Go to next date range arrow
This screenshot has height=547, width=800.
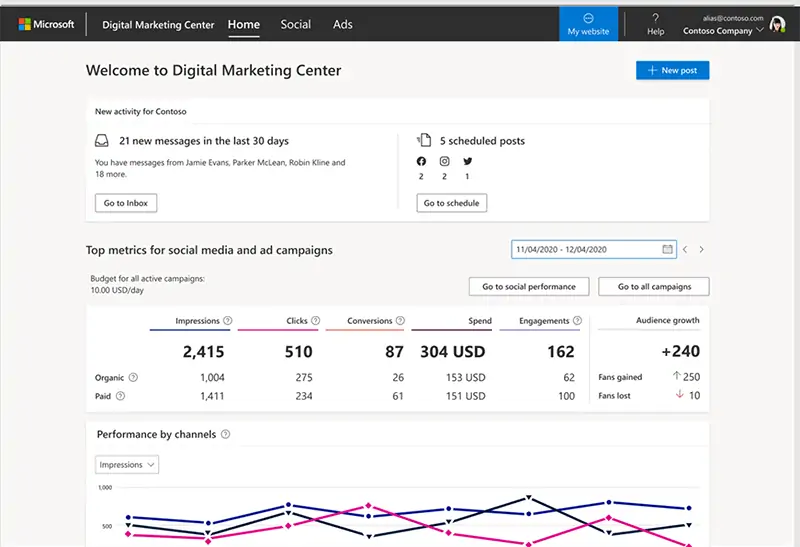(x=702, y=249)
